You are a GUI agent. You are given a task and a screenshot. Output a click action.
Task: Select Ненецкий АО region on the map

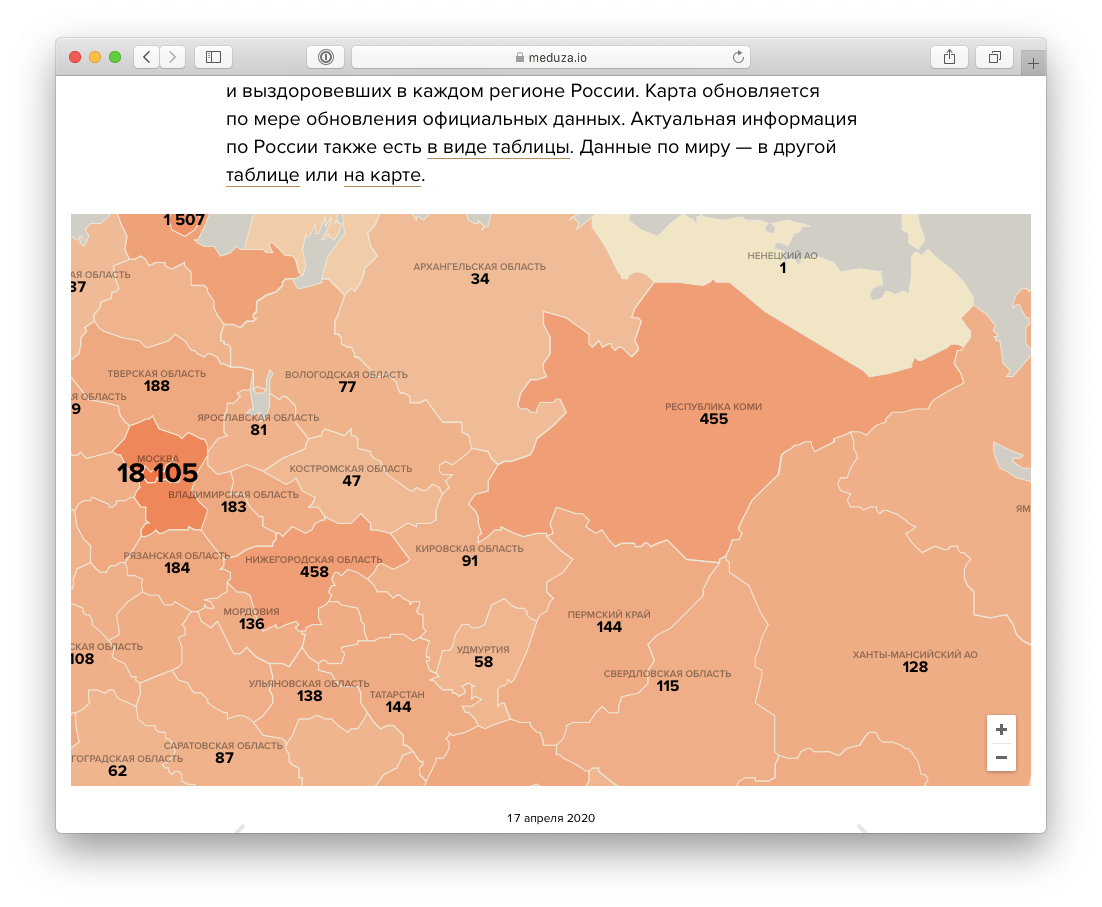click(782, 262)
